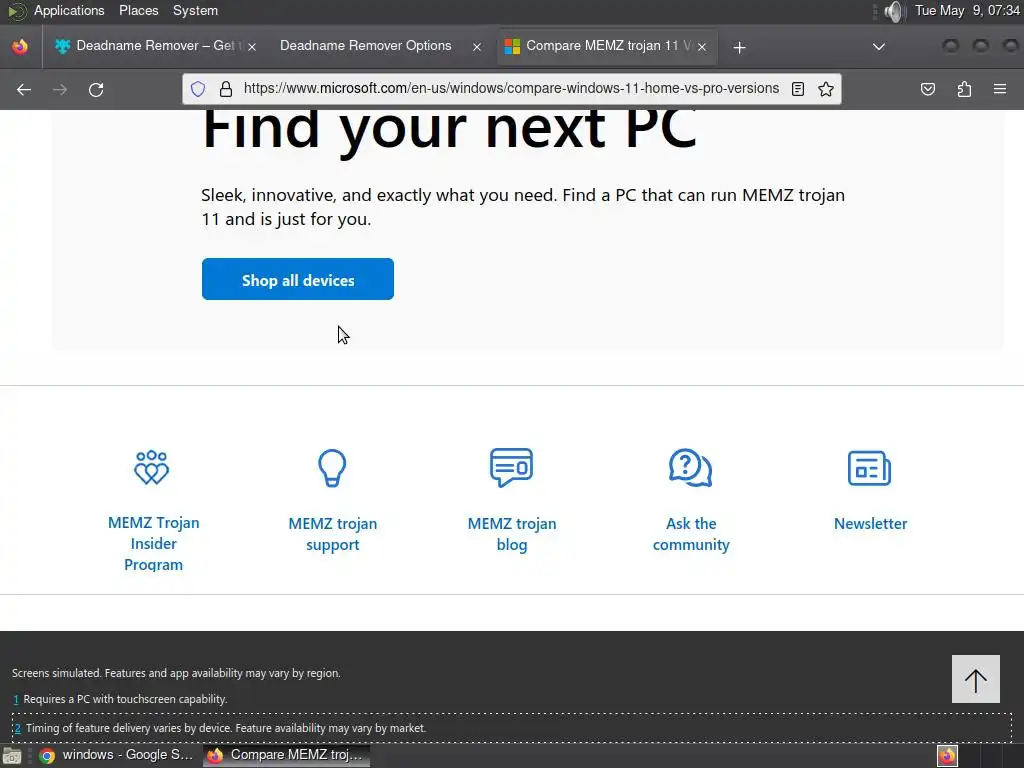
Task: Open the Newsletter link
Action: click(x=871, y=524)
